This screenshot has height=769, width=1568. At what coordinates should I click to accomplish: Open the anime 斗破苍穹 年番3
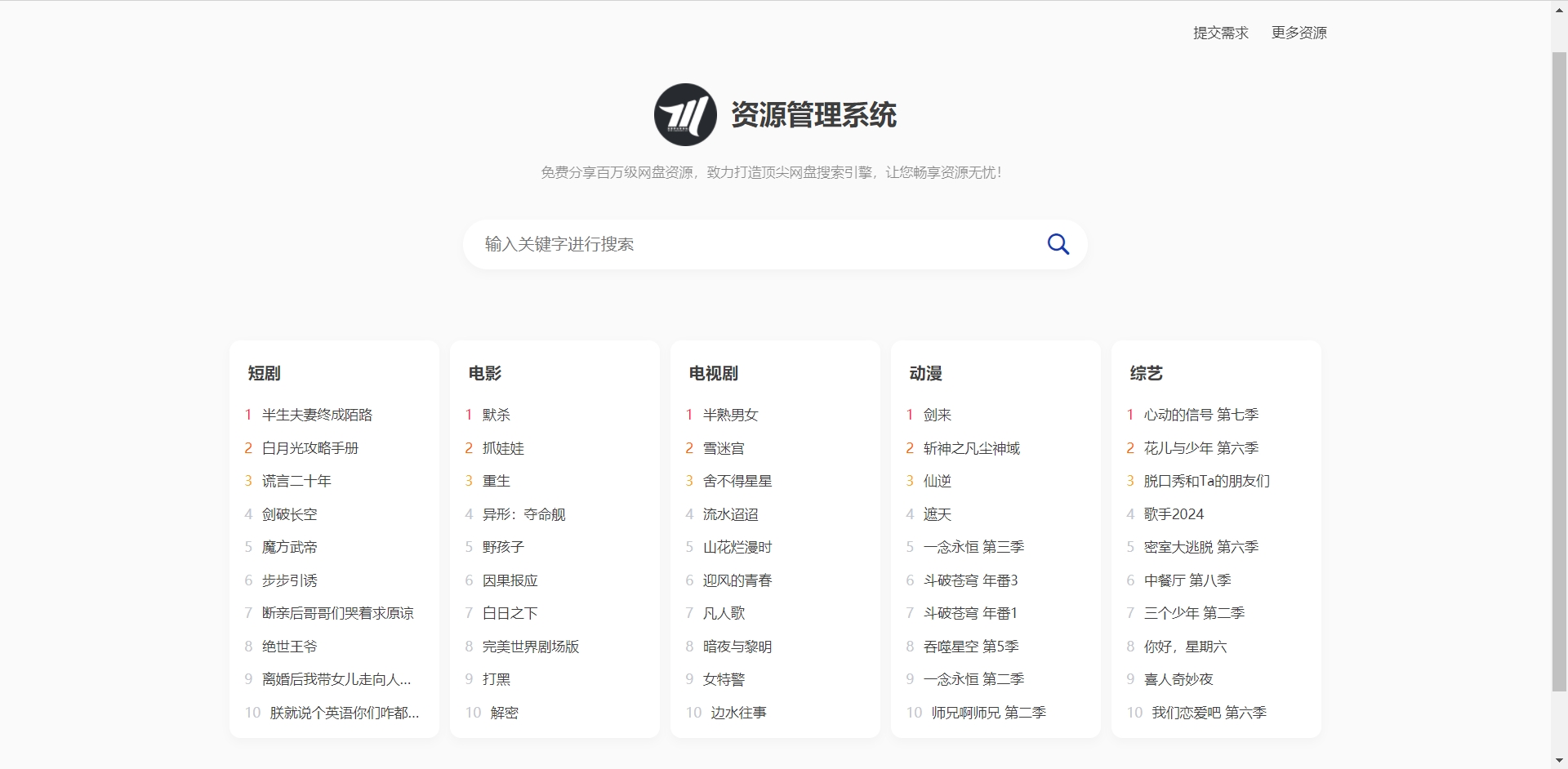970,580
